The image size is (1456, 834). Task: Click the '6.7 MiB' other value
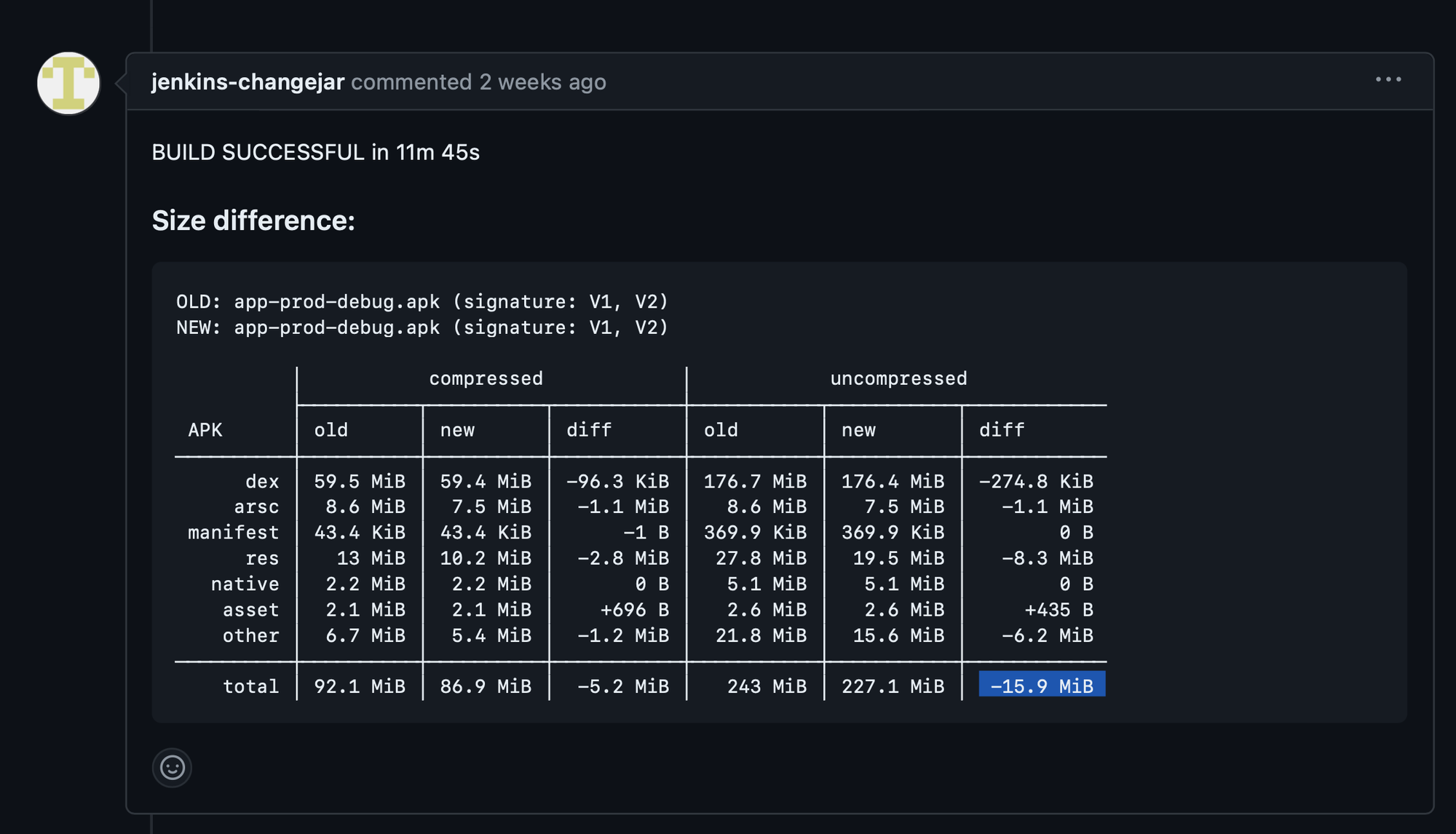[365, 635]
